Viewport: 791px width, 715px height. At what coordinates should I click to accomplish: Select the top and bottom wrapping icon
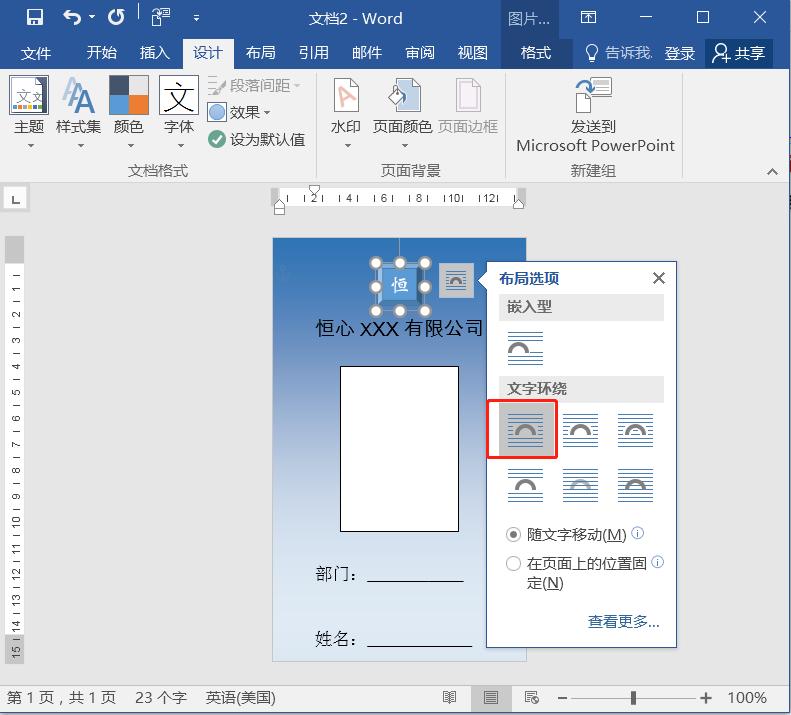click(x=525, y=485)
